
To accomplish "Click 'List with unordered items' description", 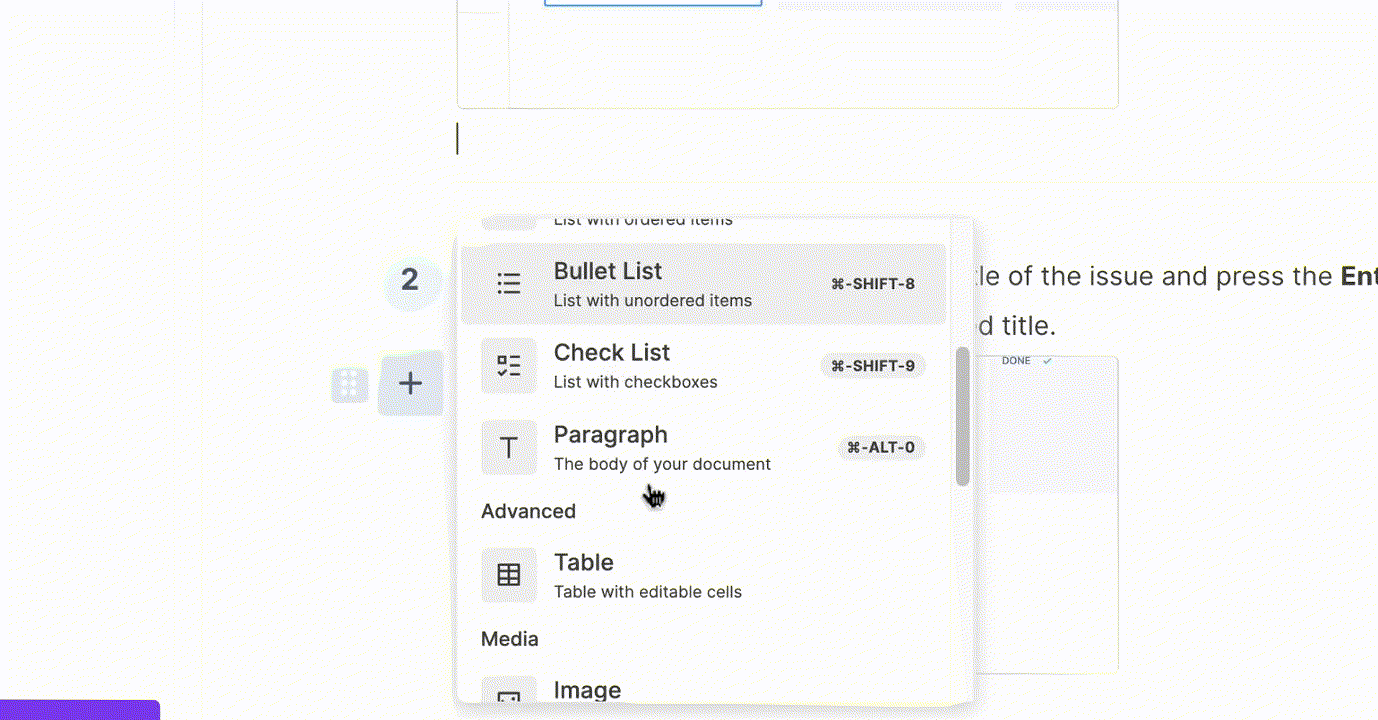I will (x=653, y=300).
